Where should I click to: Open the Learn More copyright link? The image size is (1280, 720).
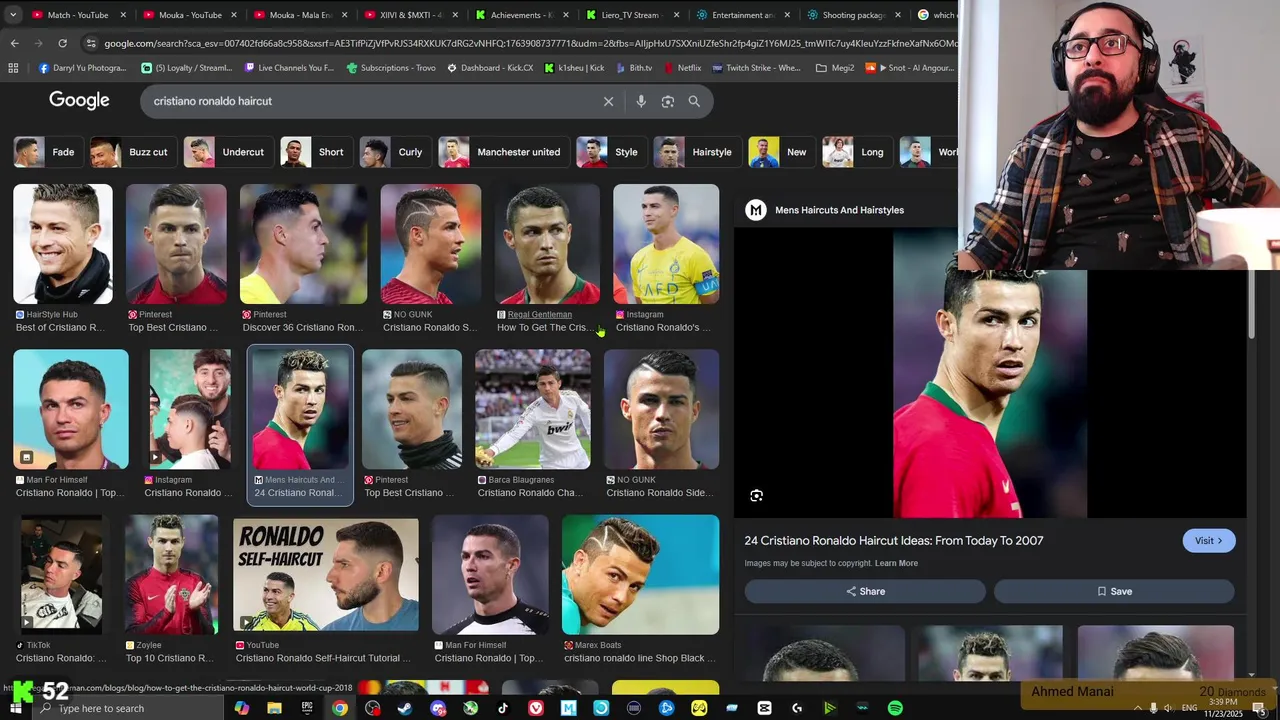click(x=896, y=563)
